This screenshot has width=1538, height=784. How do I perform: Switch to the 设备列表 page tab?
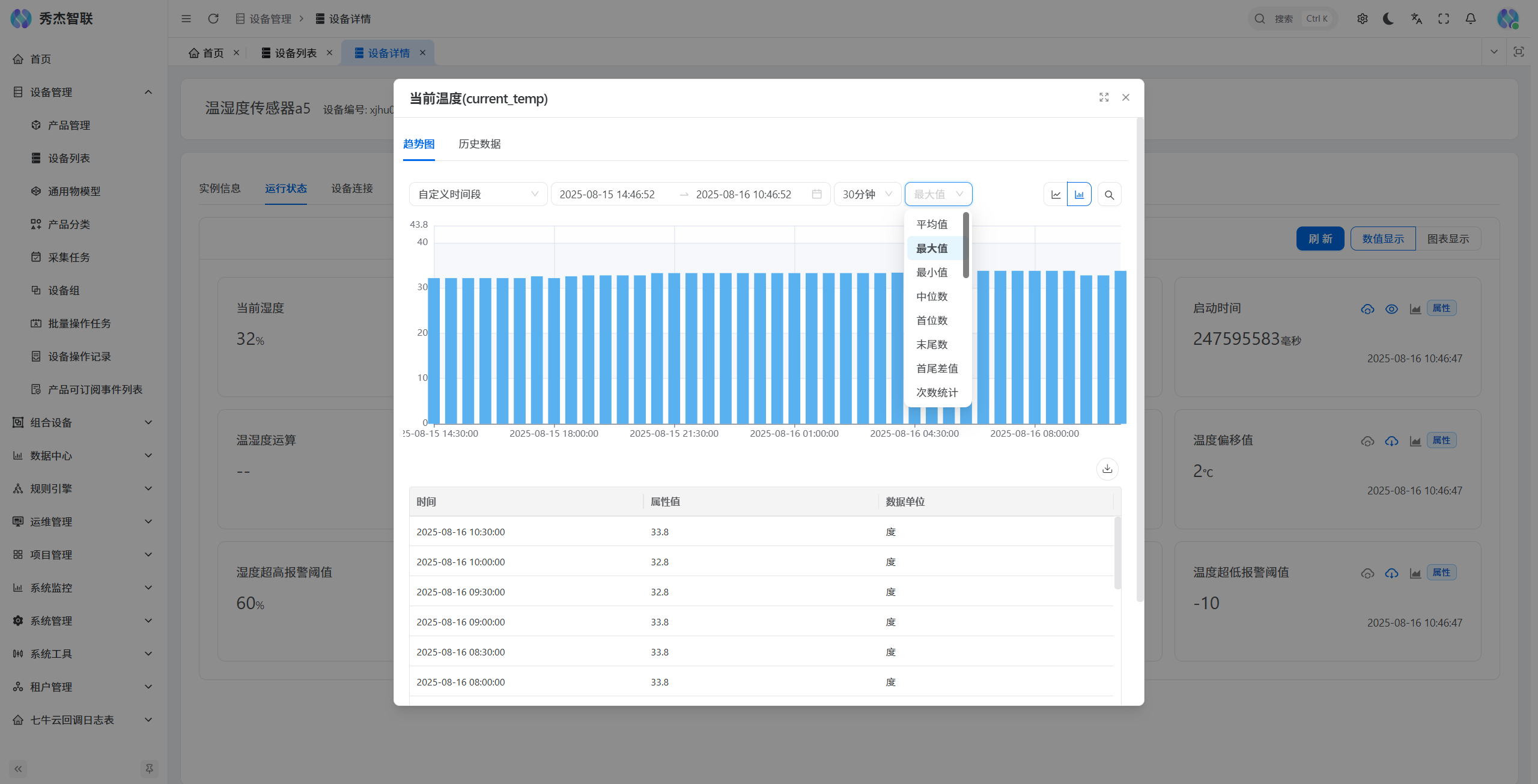tap(295, 53)
